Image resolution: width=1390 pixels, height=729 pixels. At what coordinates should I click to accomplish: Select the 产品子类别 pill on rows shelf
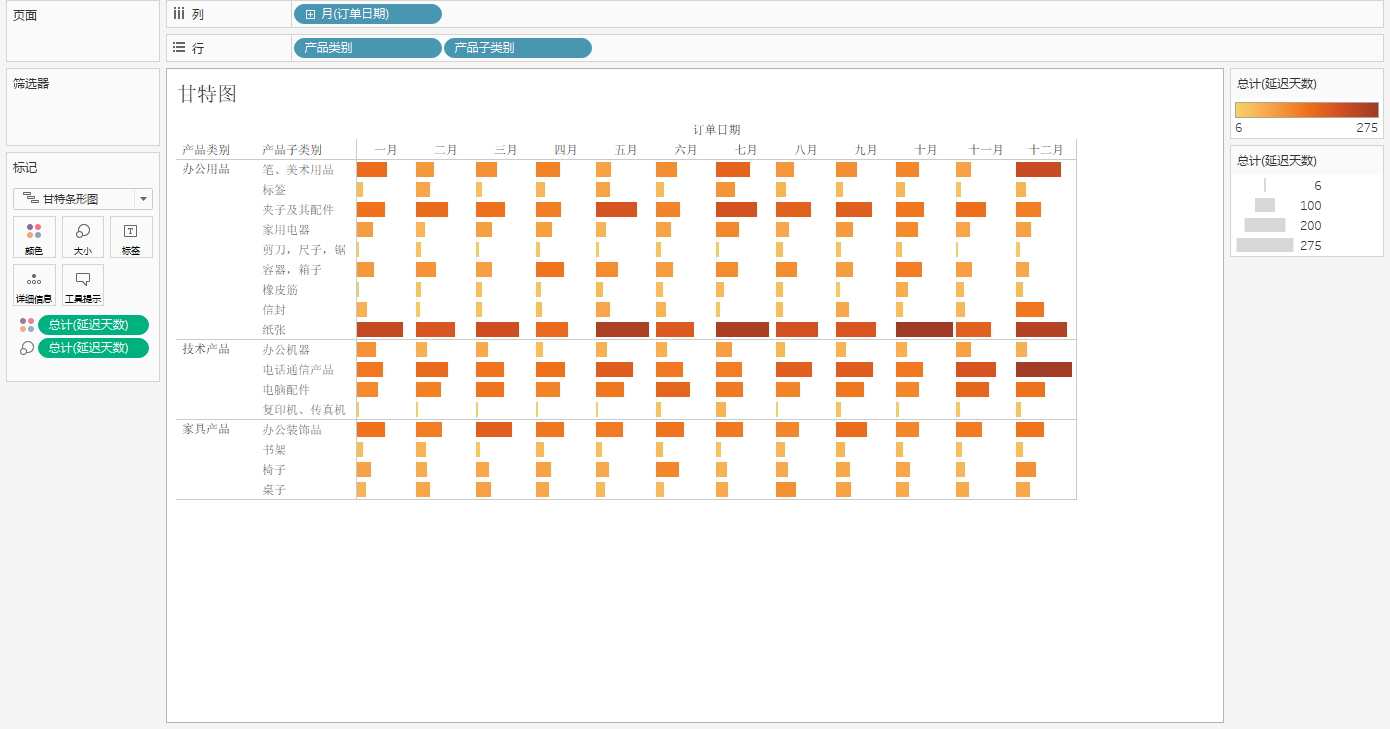(x=518, y=48)
